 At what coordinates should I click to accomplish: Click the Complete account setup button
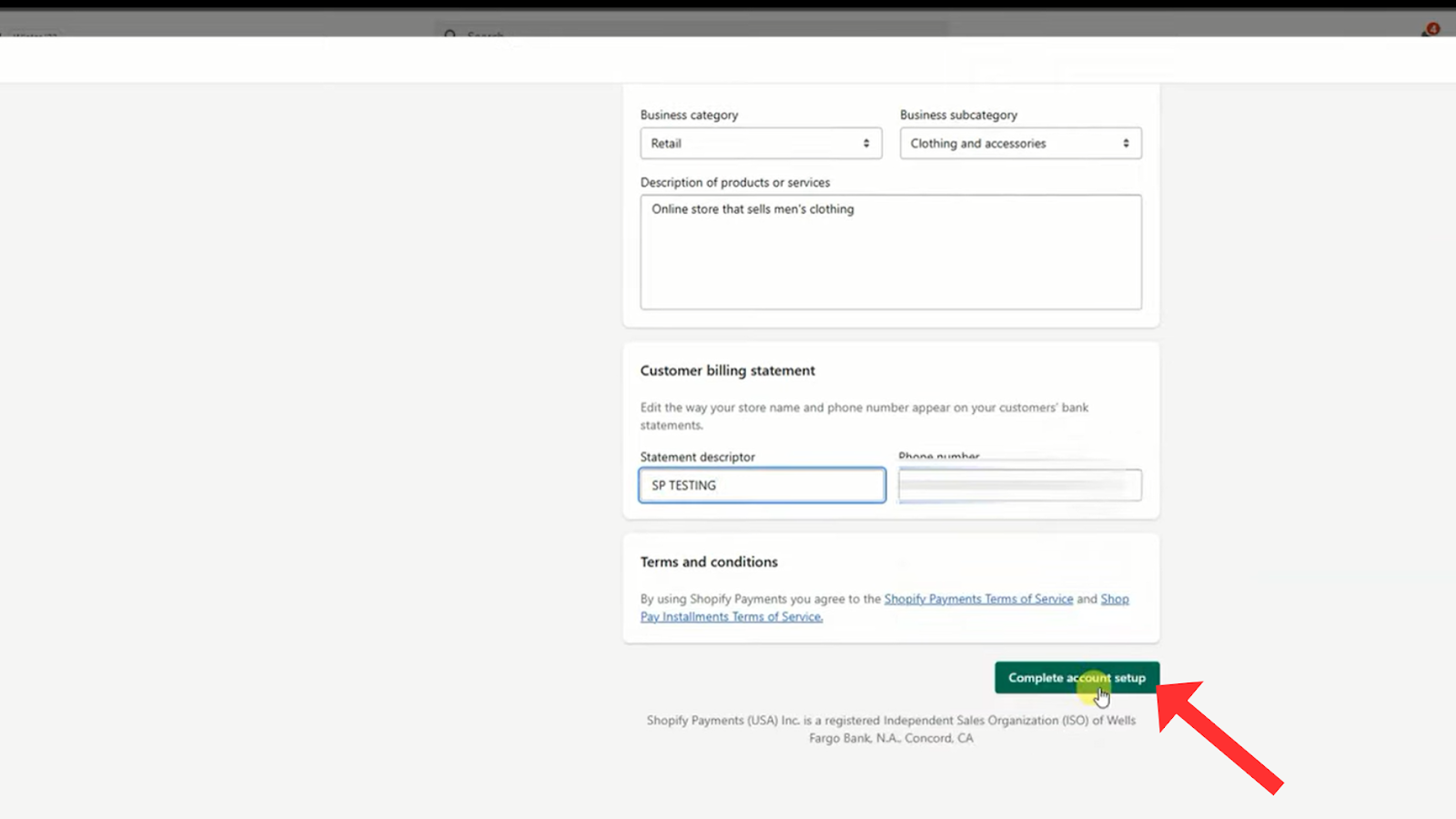(1077, 678)
